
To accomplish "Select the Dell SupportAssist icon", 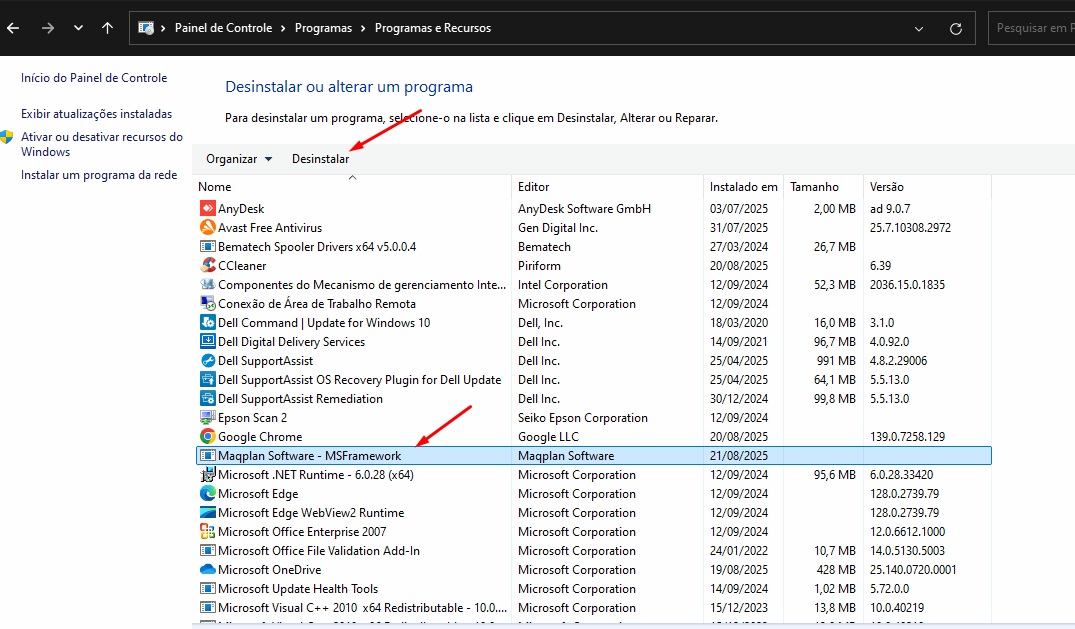I will pos(207,360).
